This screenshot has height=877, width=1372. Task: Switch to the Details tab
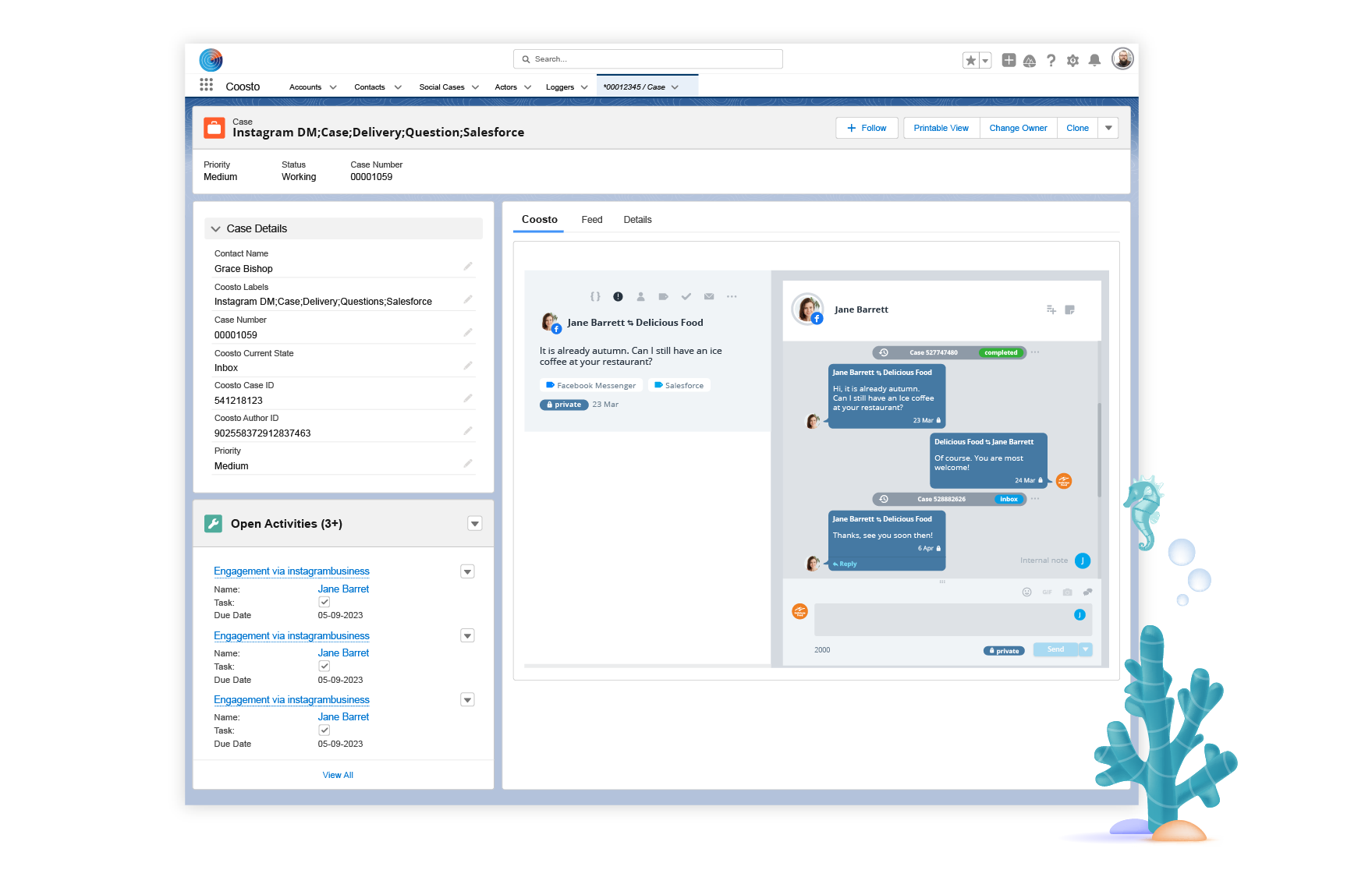[x=637, y=220]
